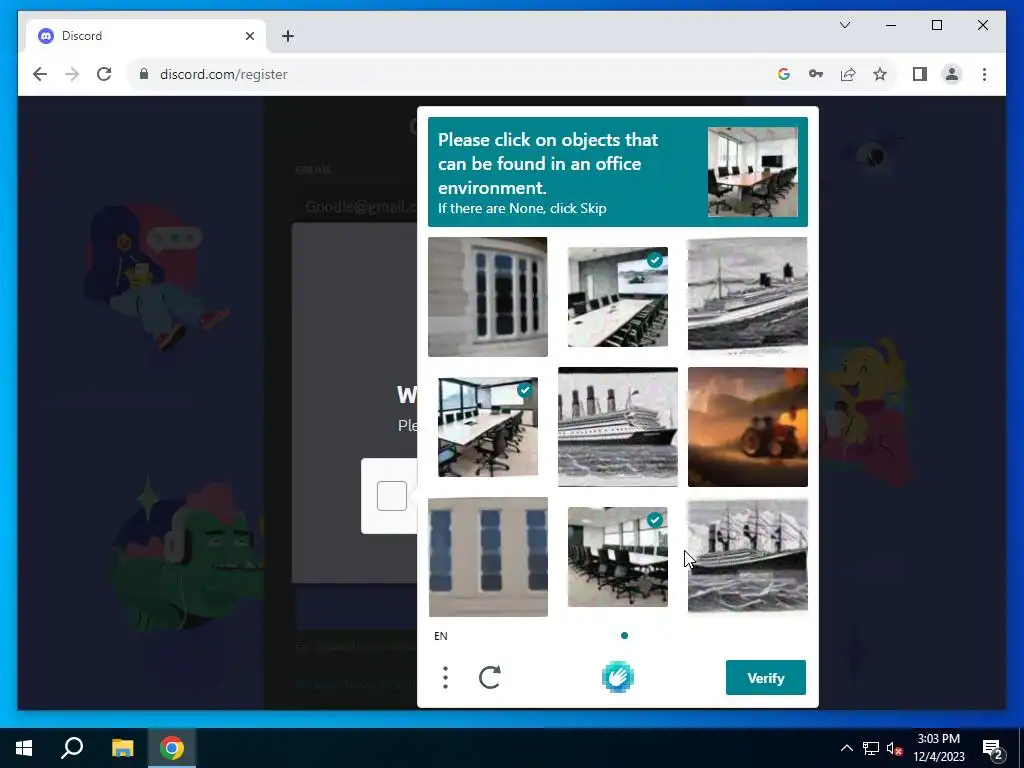Show hidden system tray icons
1024x768 pixels.
pyautogui.click(x=846, y=748)
